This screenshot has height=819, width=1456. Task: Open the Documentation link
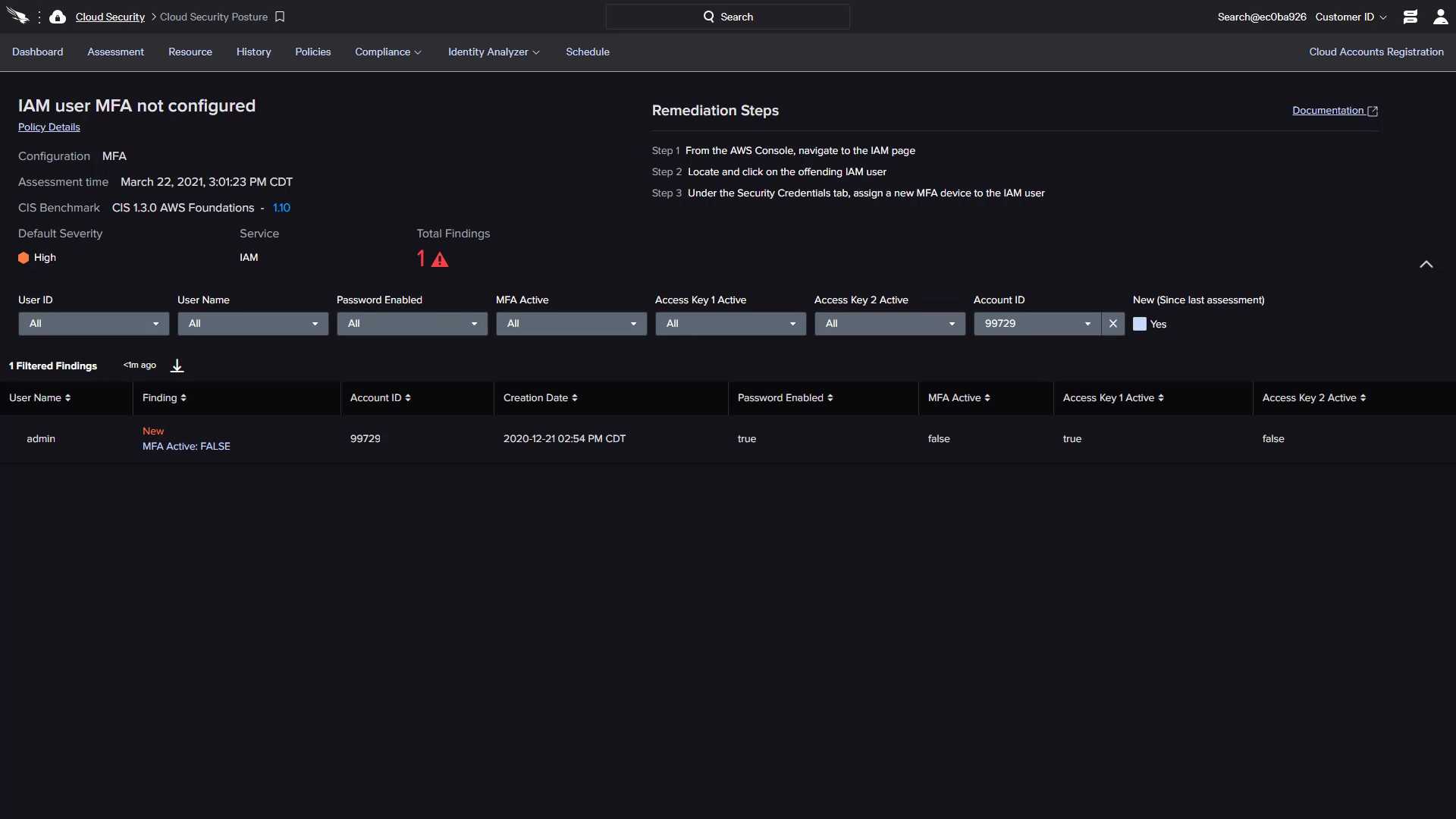1328,111
